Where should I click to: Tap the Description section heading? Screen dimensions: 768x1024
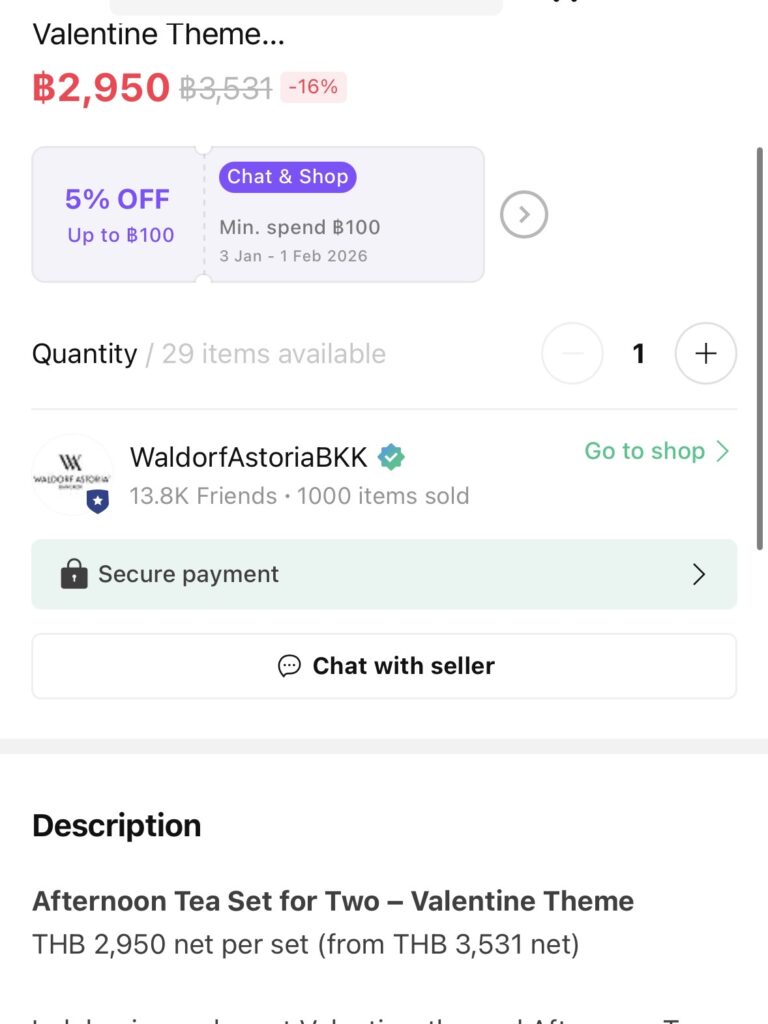[117, 826]
